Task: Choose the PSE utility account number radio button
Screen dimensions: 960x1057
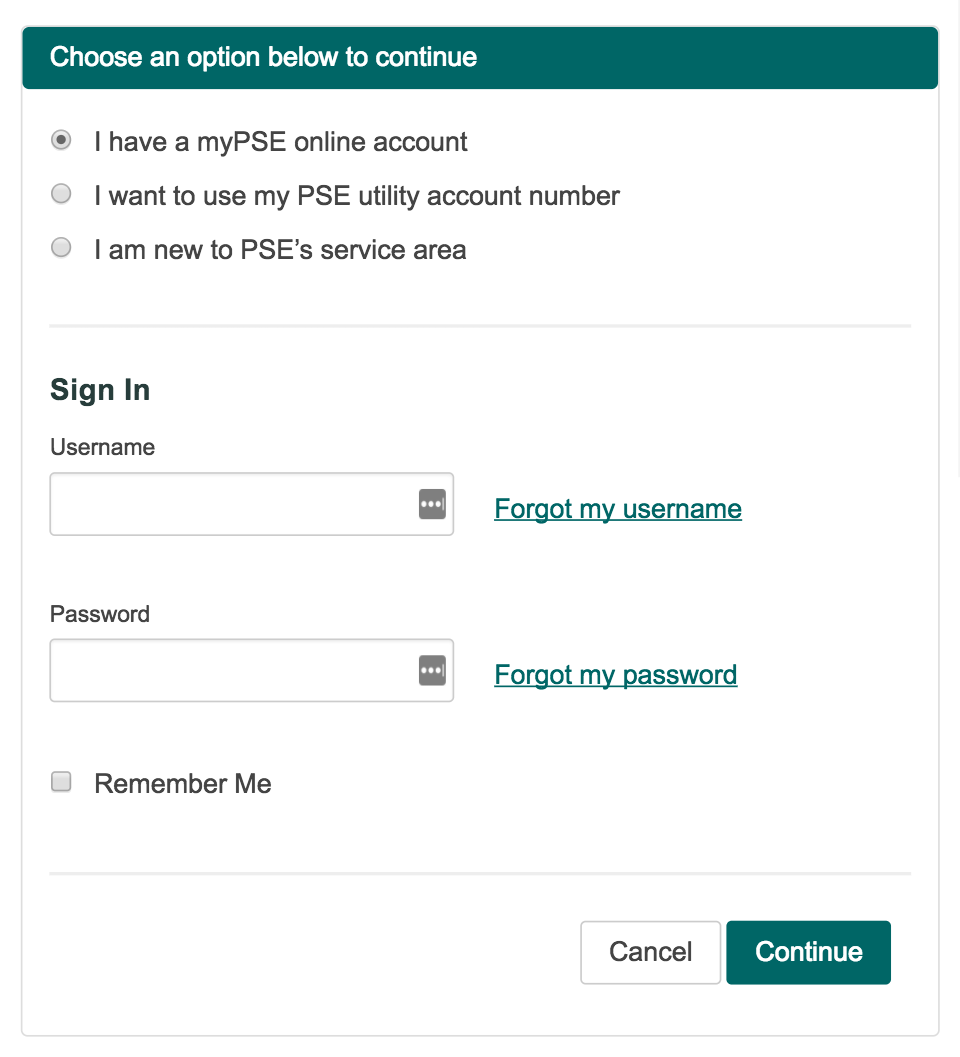Action: tap(62, 195)
